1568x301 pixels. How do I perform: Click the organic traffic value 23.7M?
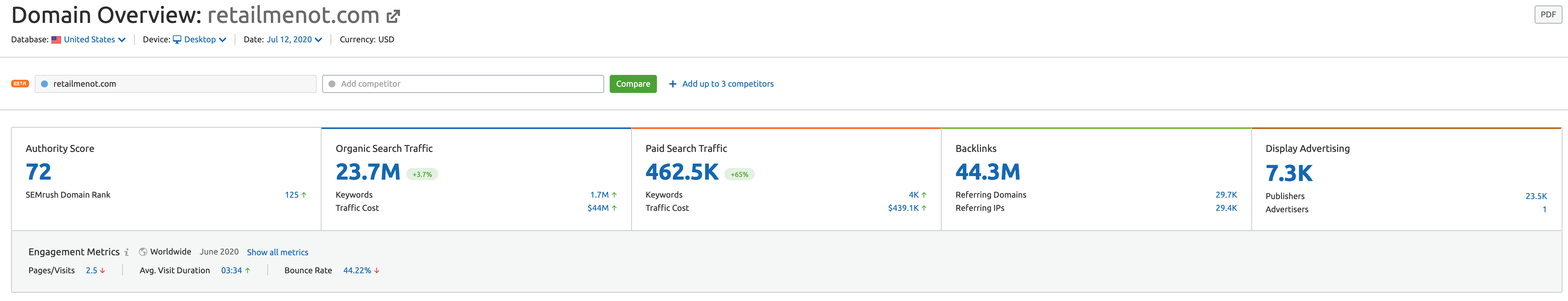[x=368, y=172]
